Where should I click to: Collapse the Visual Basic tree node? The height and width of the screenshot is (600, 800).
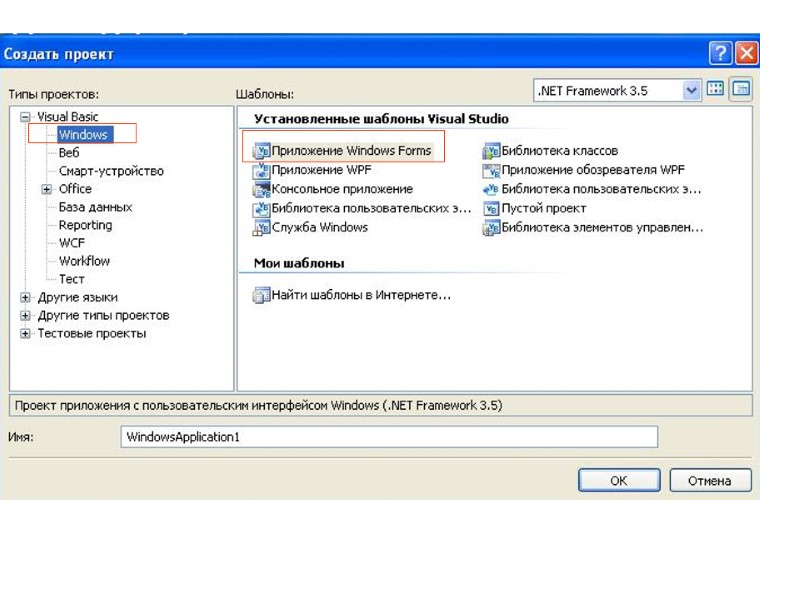[25, 117]
